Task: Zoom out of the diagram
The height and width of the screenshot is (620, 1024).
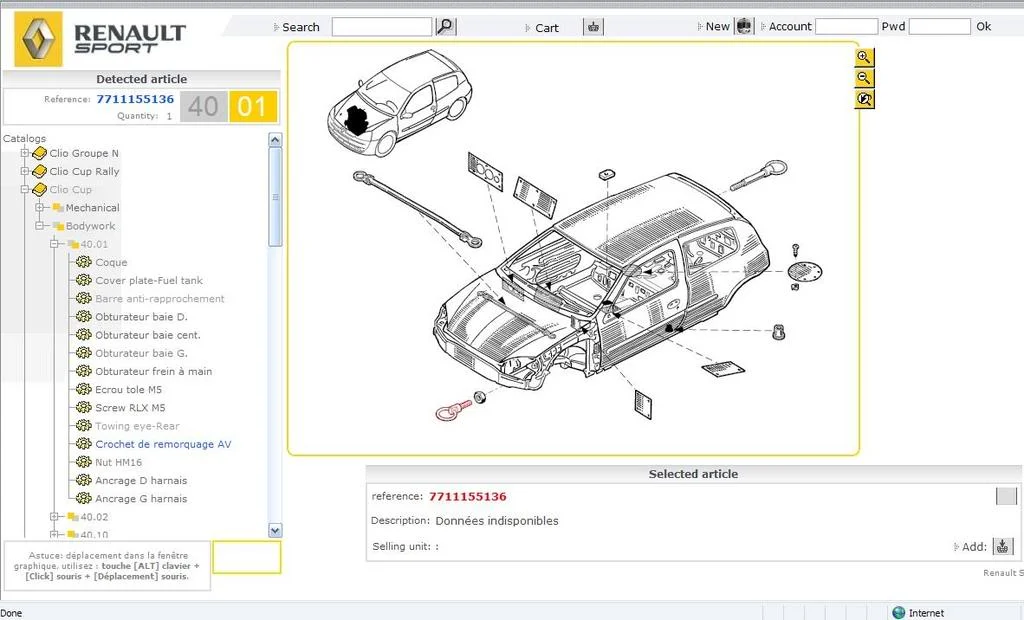Action: 864,78
